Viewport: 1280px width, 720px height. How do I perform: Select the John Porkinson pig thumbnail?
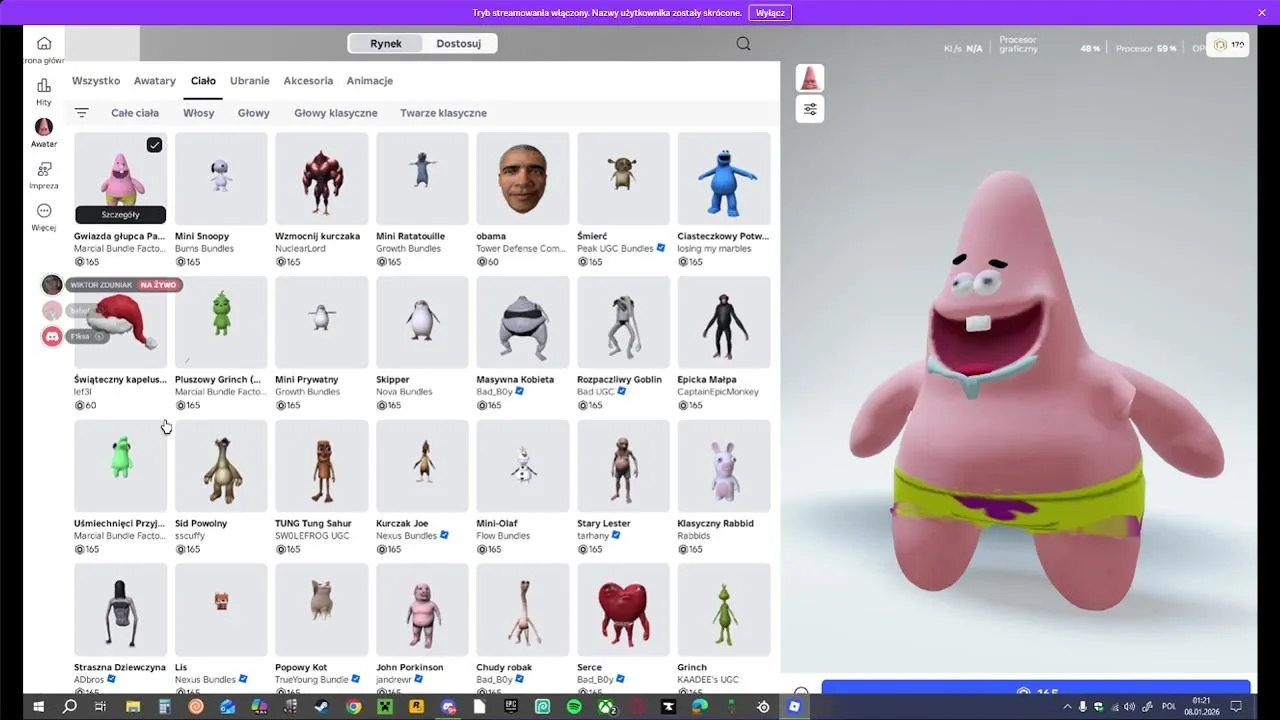[422, 610]
